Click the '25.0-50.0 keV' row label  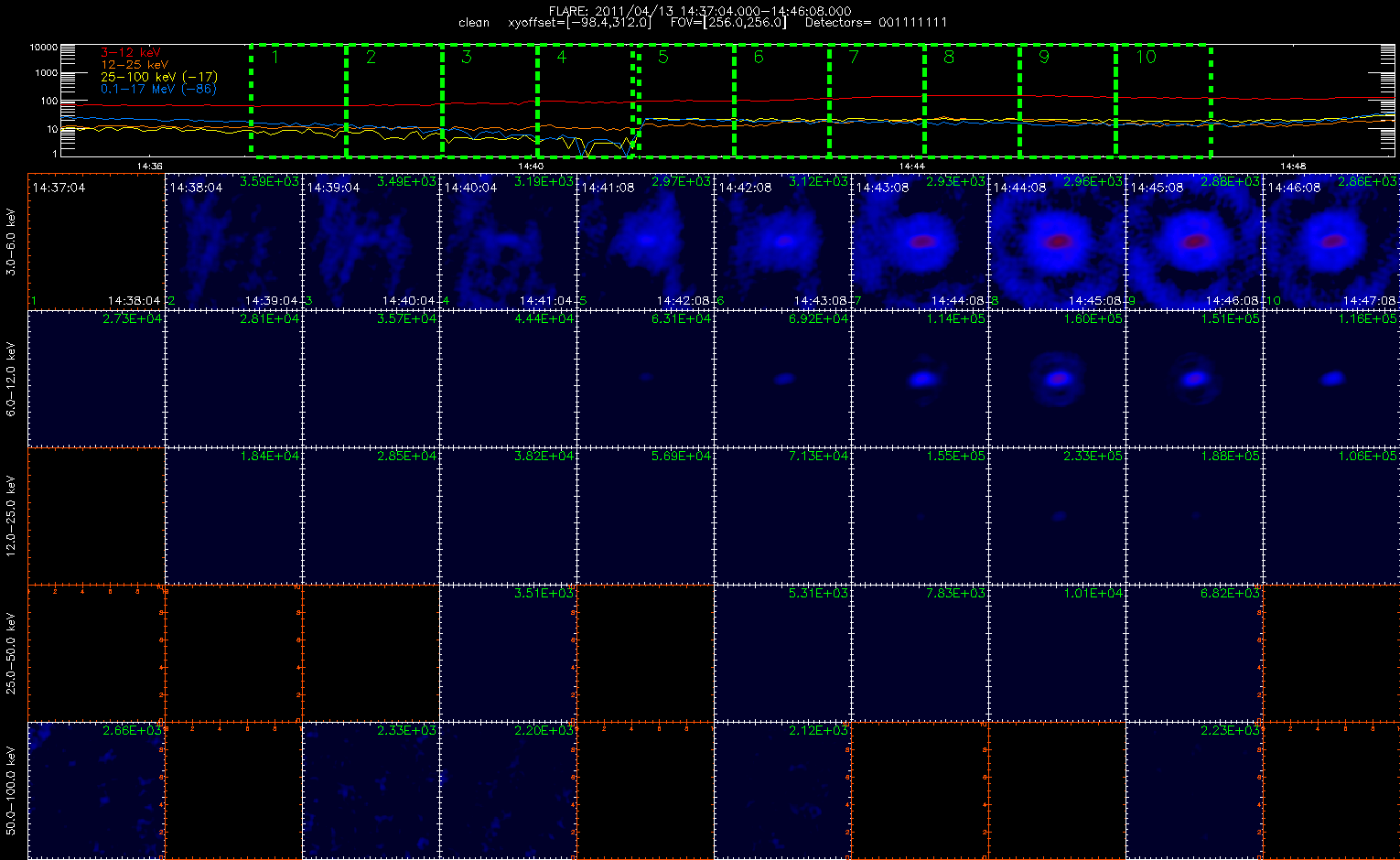coord(12,653)
